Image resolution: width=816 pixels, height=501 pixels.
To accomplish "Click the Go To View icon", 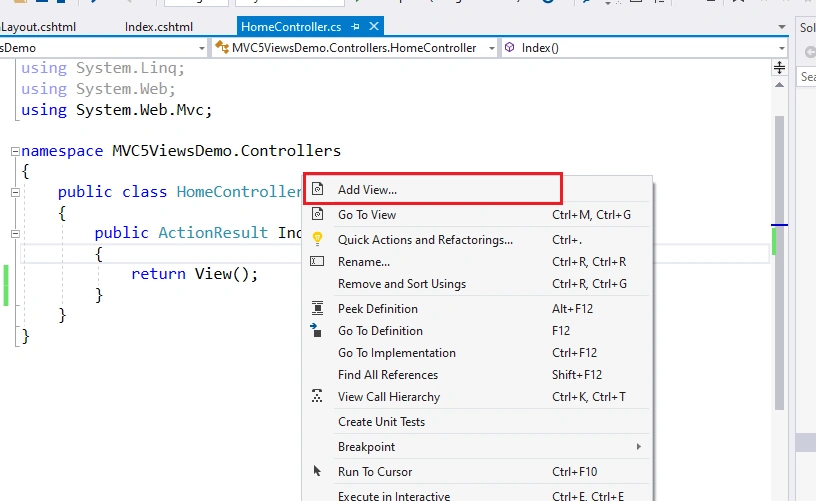I will (317, 214).
